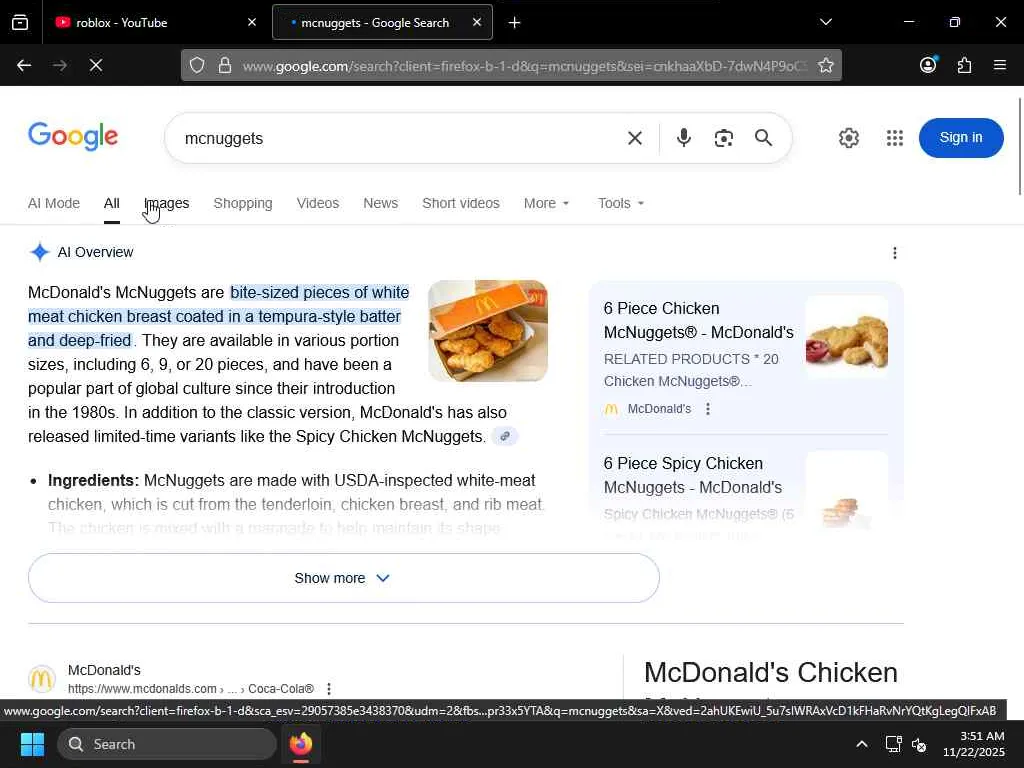Screen dimensions: 1024x768
Task: Clear the search query text
Action: pyautogui.click(x=635, y=138)
